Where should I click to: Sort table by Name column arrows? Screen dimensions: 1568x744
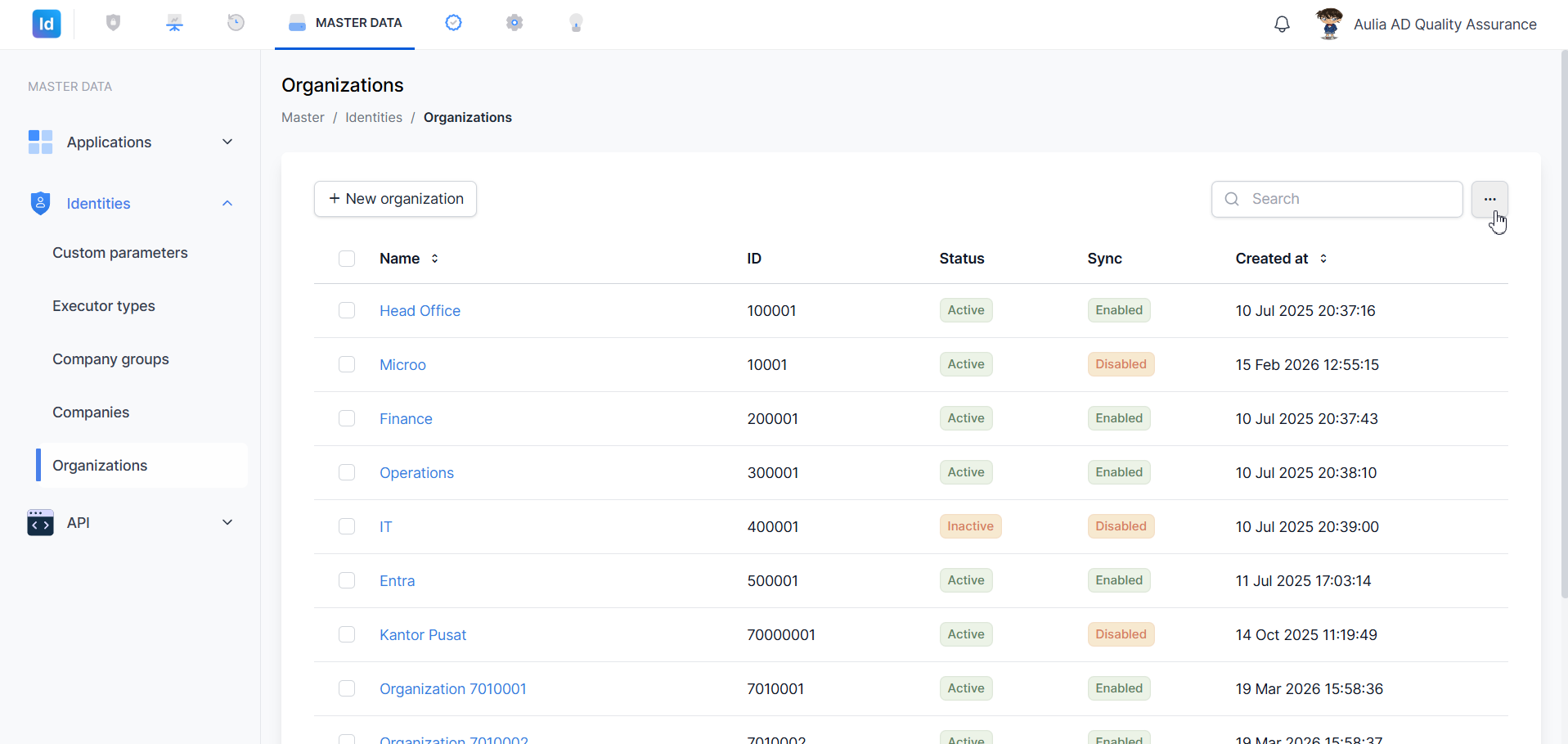coord(435,259)
